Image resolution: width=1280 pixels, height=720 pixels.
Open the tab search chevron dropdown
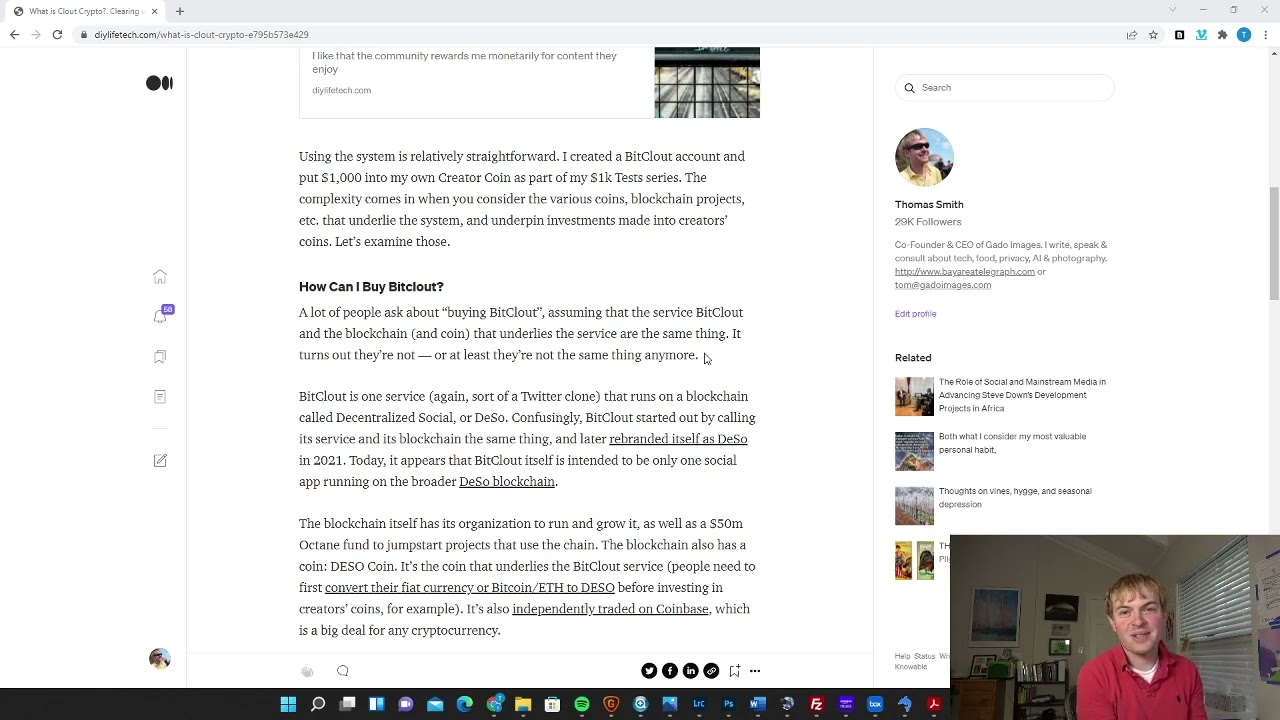(x=1172, y=10)
